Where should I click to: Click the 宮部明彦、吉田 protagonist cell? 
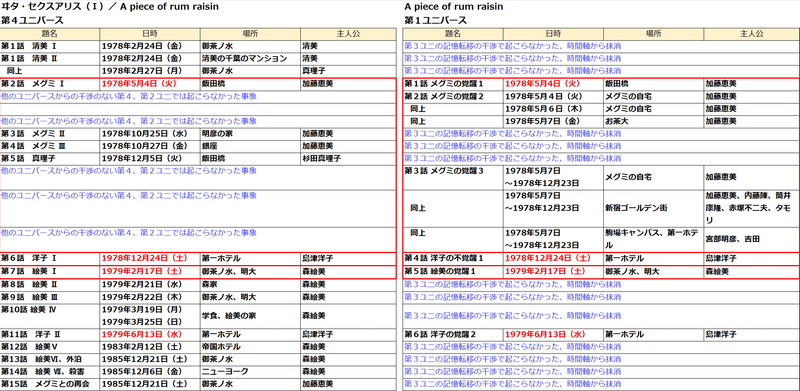click(751, 239)
